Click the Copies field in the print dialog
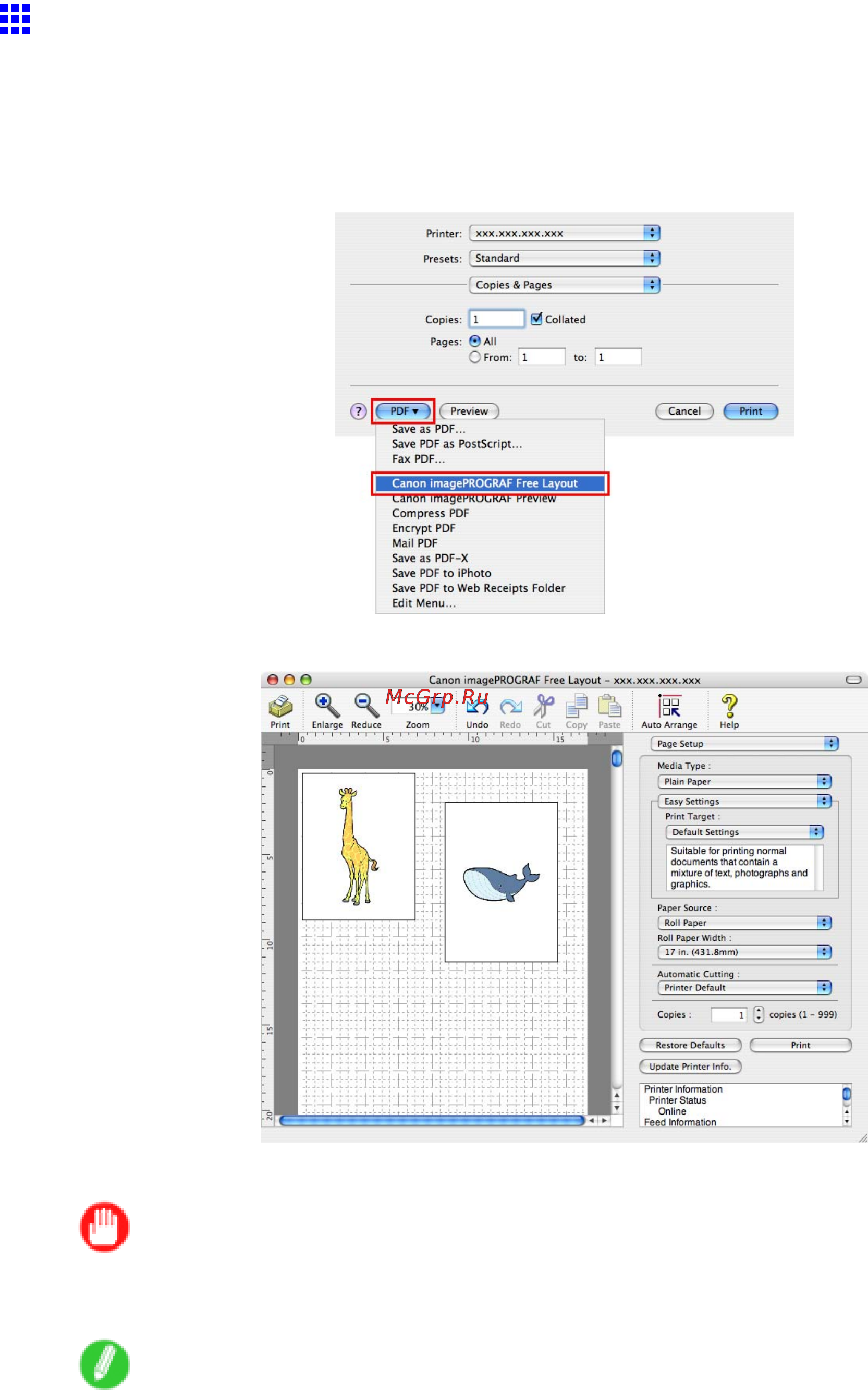Image resolution: width=868 pixels, height=1393 pixels. 497,319
